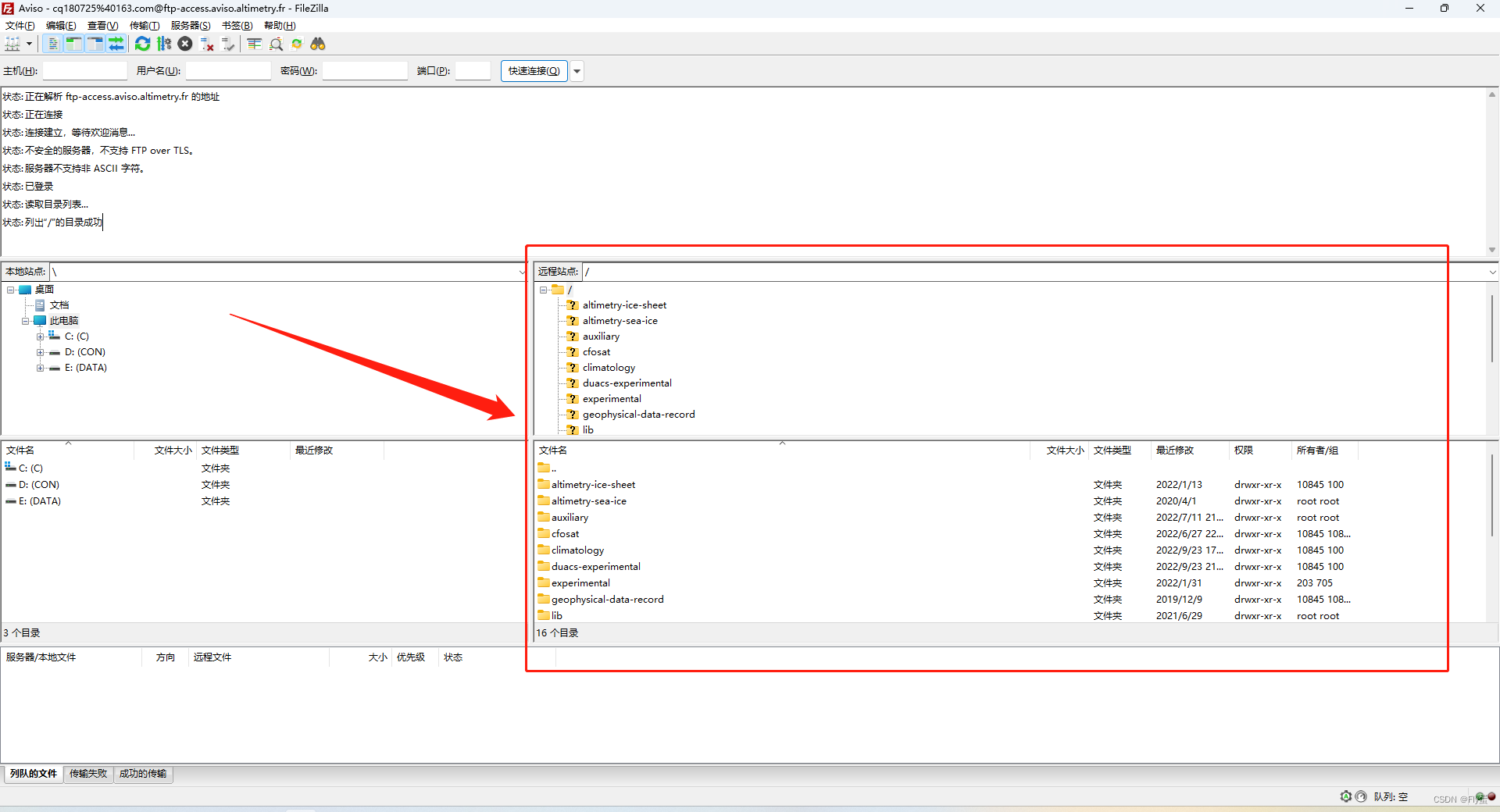Sort remote list by 权限 column
Image resolution: width=1500 pixels, height=812 pixels.
pos(1259,451)
